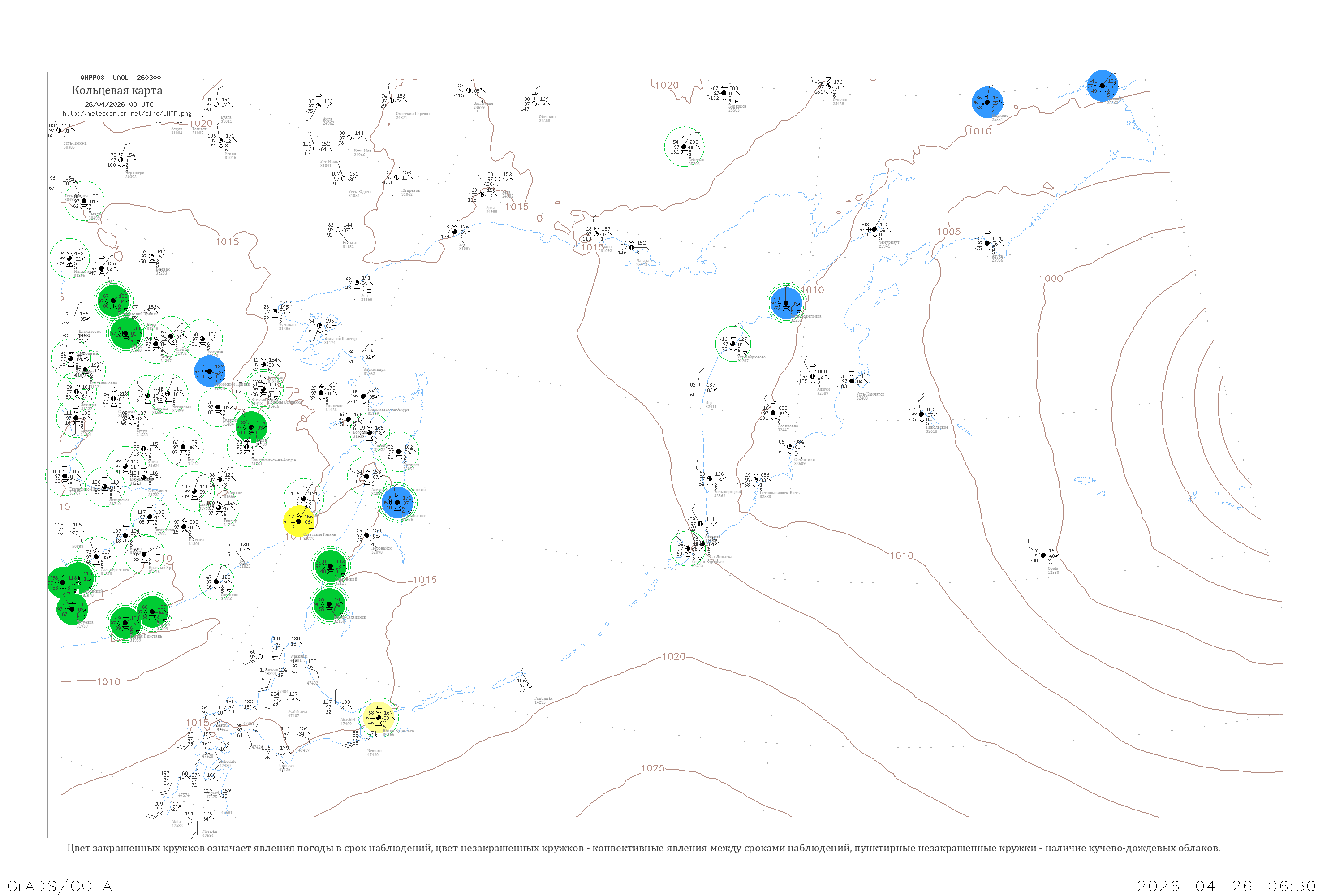The image size is (1344, 896).
Task: Click the Охотский Перевоз station label
Action: coord(413,114)
